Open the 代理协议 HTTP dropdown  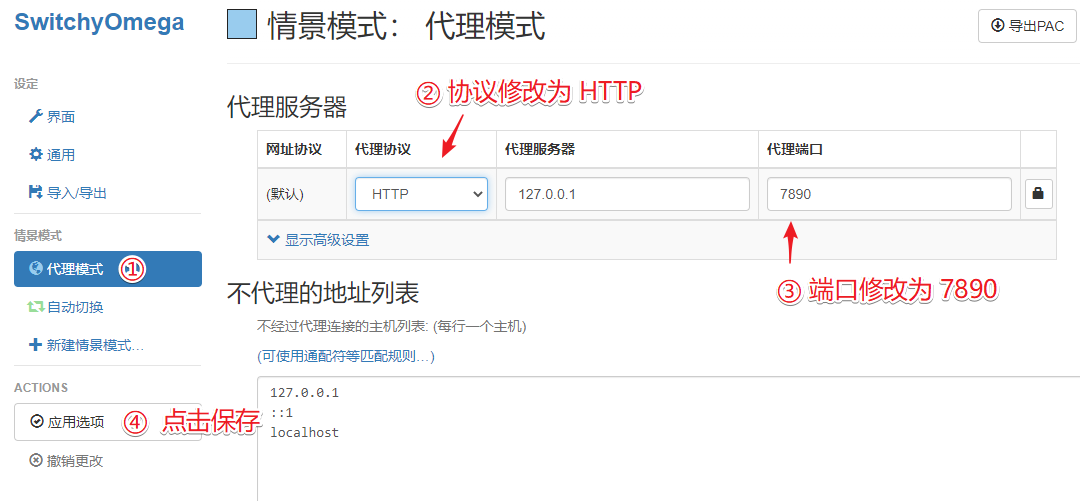click(422, 194)
